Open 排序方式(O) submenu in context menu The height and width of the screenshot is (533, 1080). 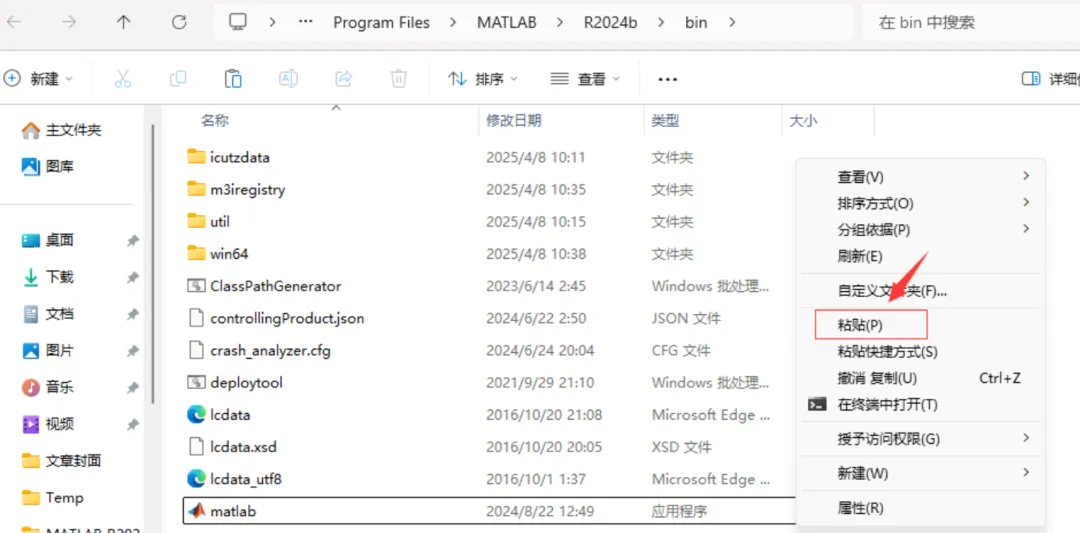pyautogui.click(x=920, y=203)
